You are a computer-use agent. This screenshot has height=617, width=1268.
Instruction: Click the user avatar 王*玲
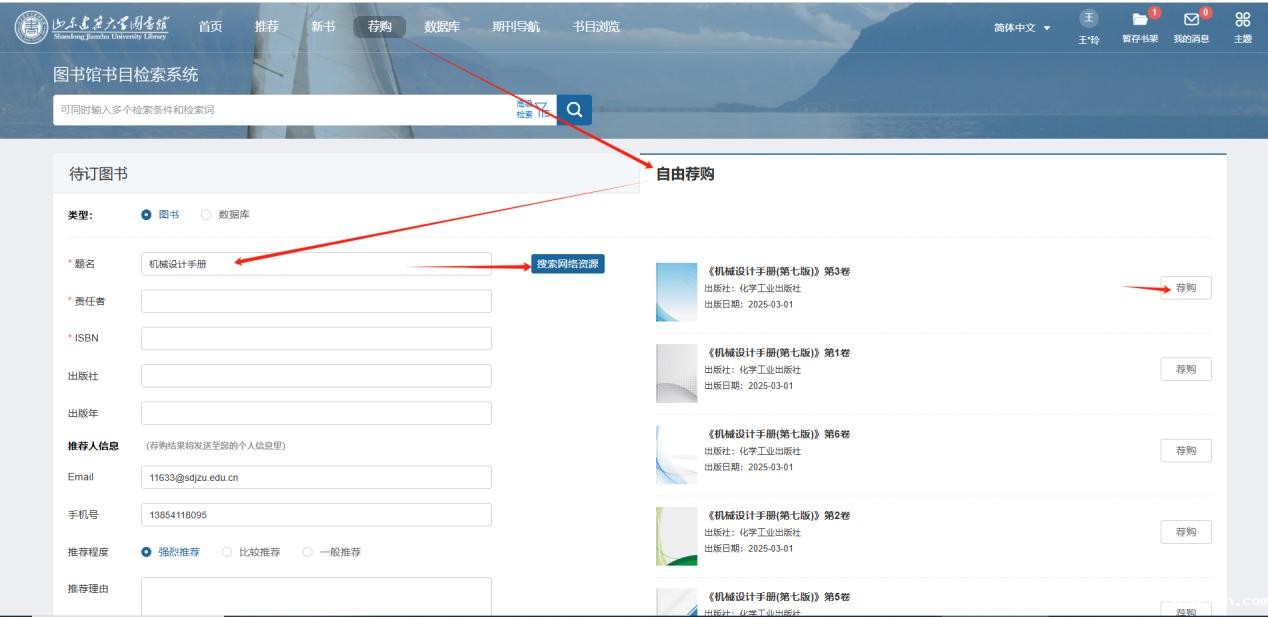coord(1089,20)
